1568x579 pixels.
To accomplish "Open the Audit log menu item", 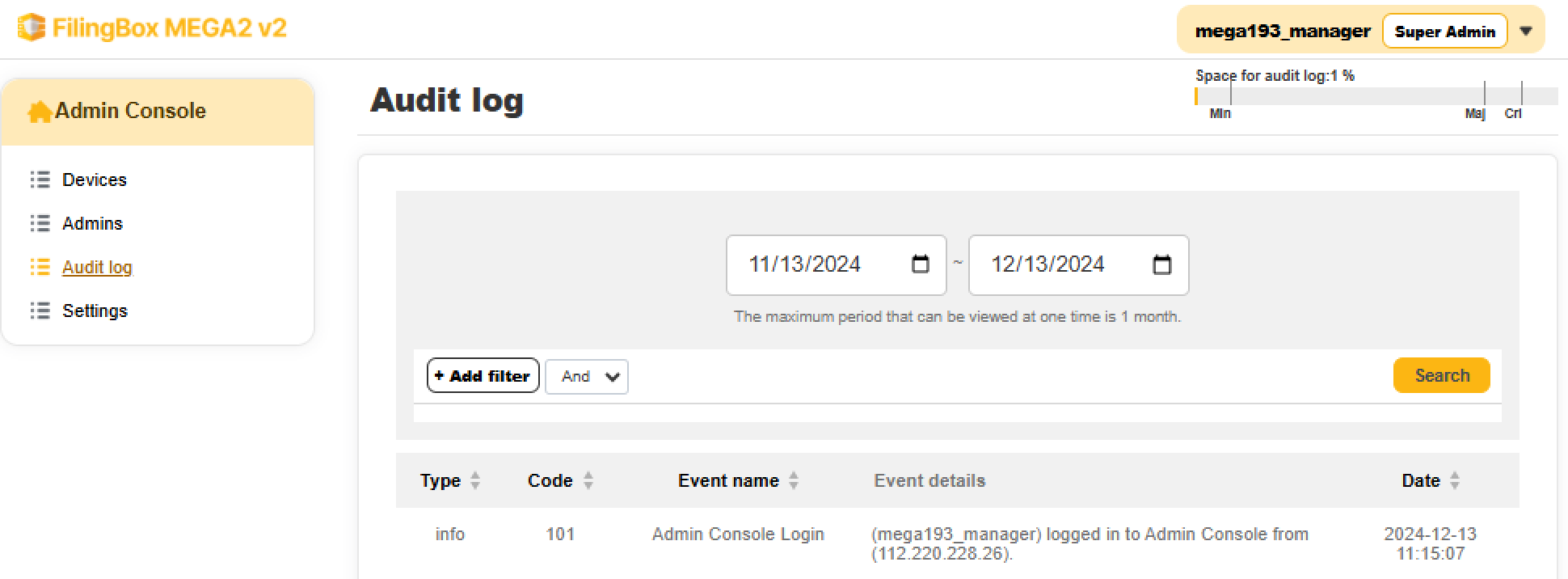I will (97, 267).
